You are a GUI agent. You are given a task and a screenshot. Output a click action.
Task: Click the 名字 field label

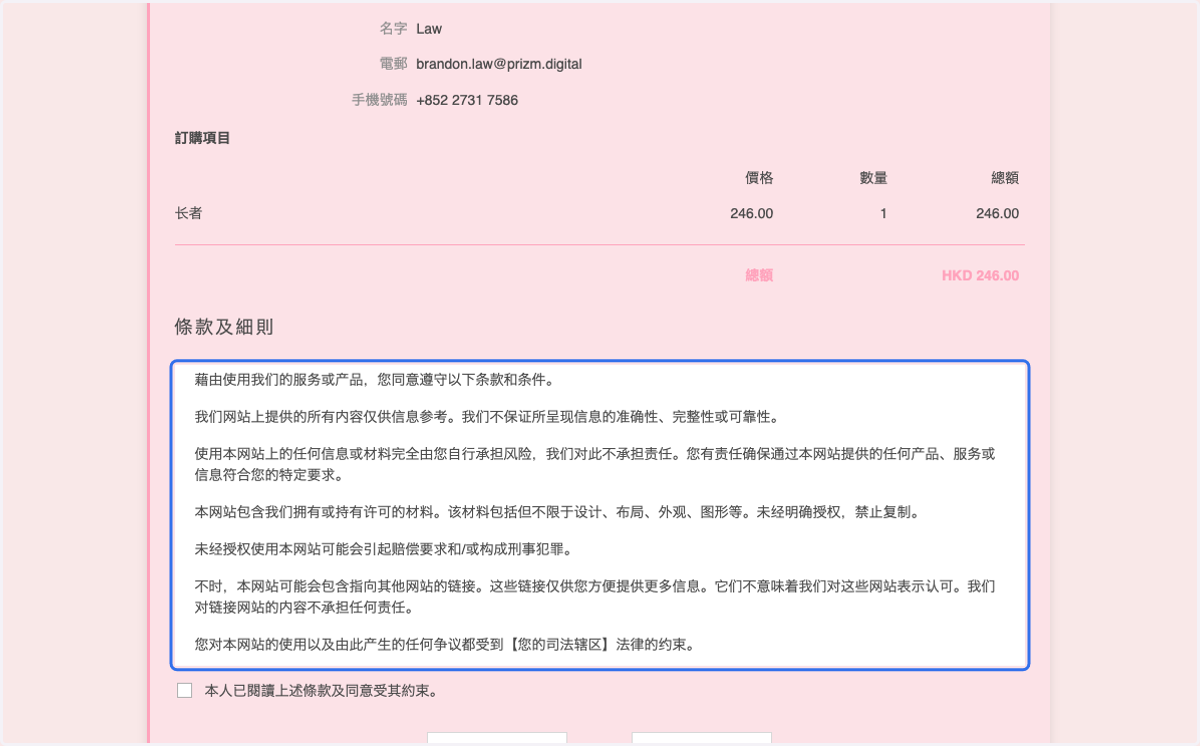(x=393, y=29)
